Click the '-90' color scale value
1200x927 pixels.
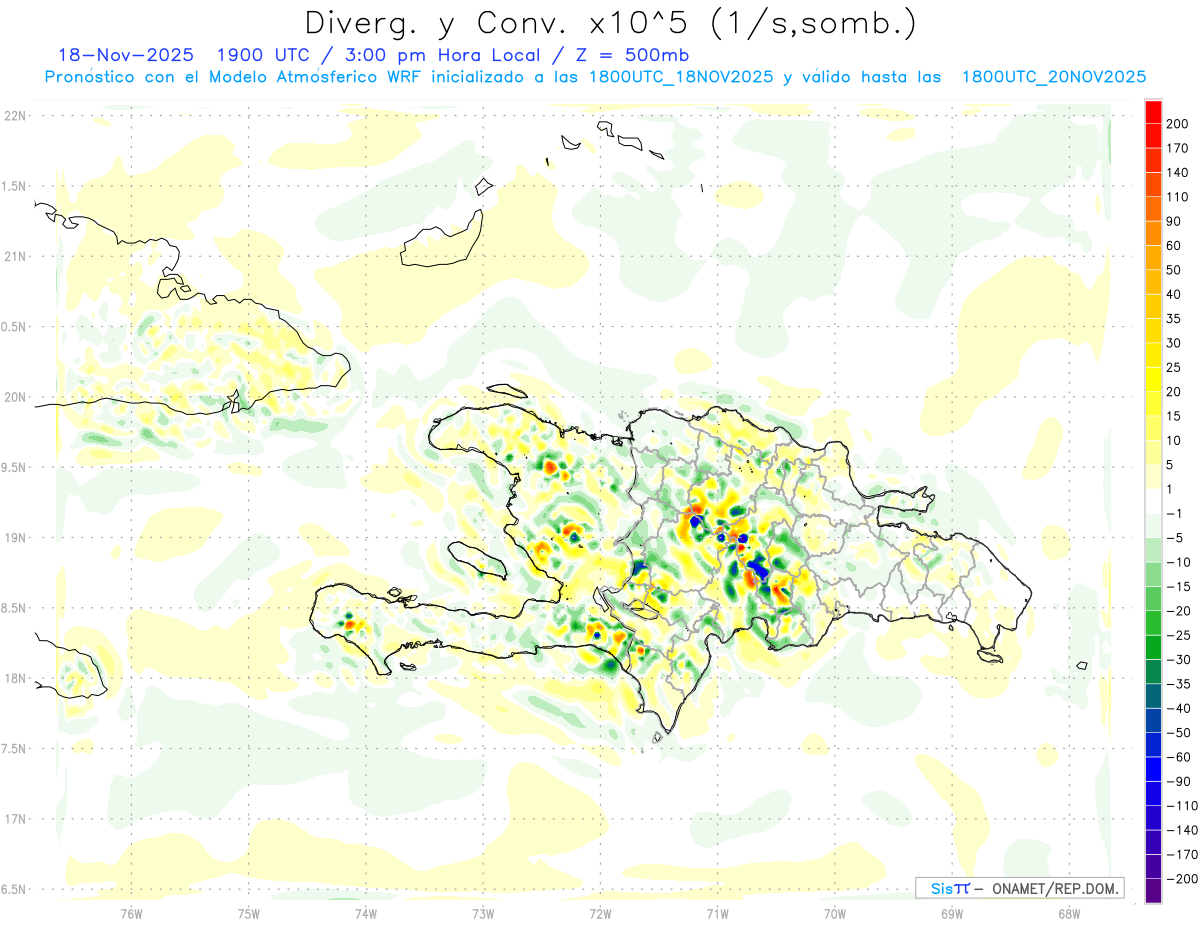tap(1178, 781)
